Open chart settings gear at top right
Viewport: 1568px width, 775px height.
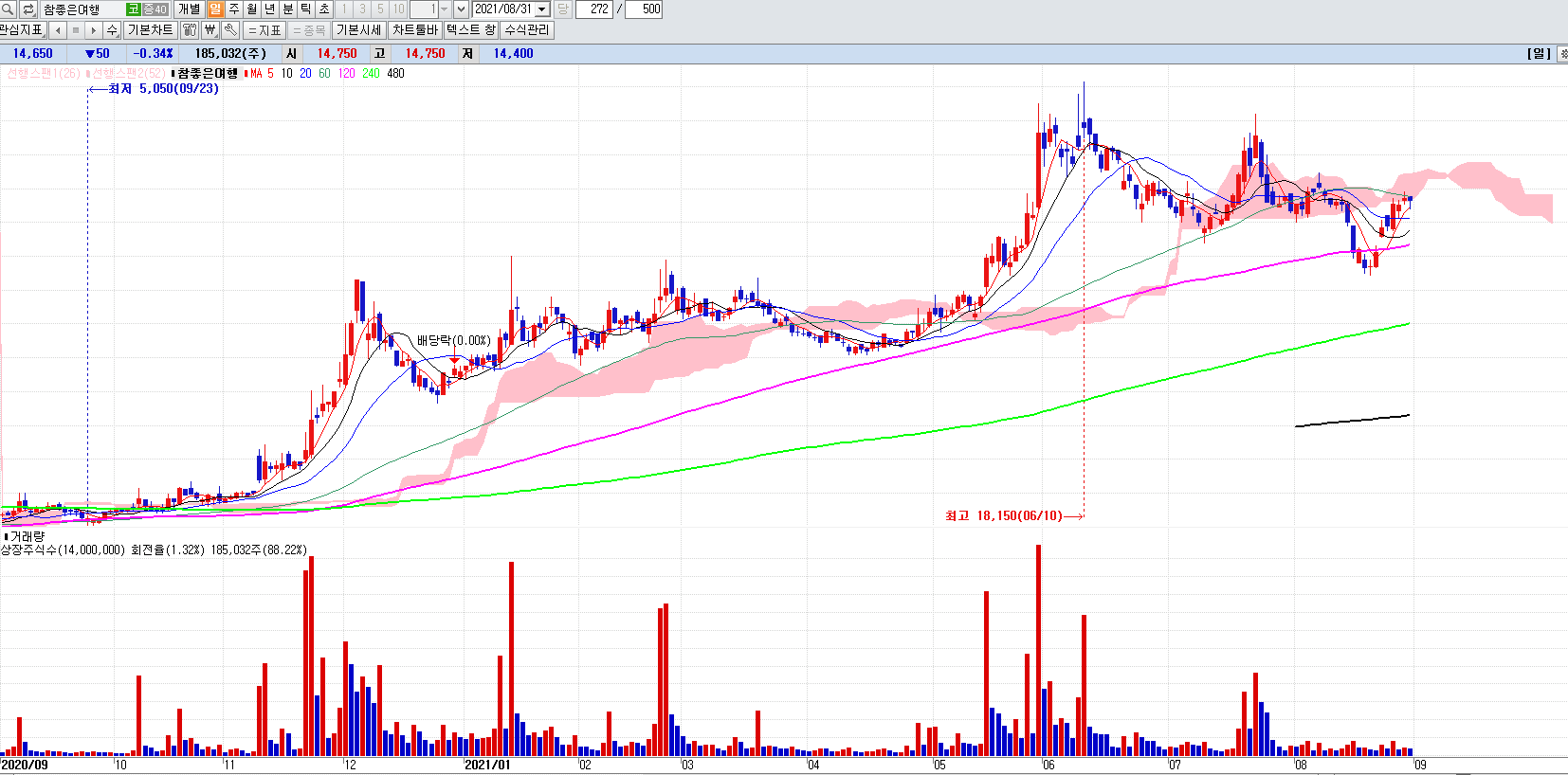pyautogui.click(x=1562, y=53)
